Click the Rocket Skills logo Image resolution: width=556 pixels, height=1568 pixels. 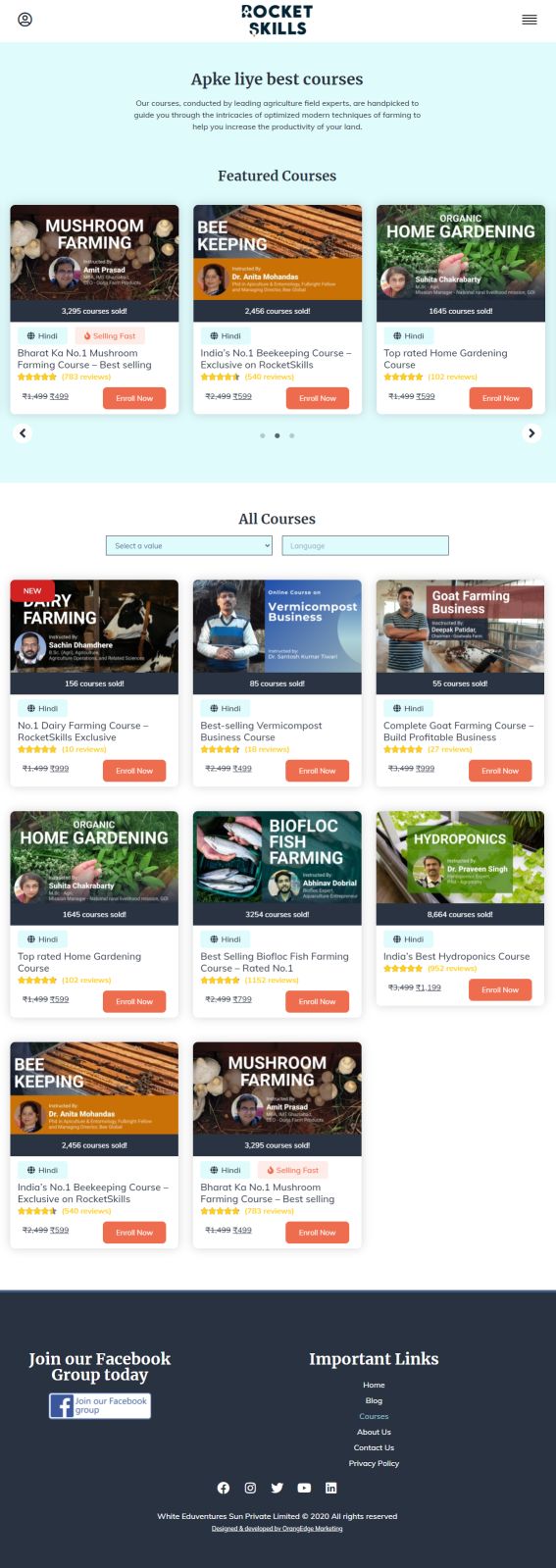278,20
